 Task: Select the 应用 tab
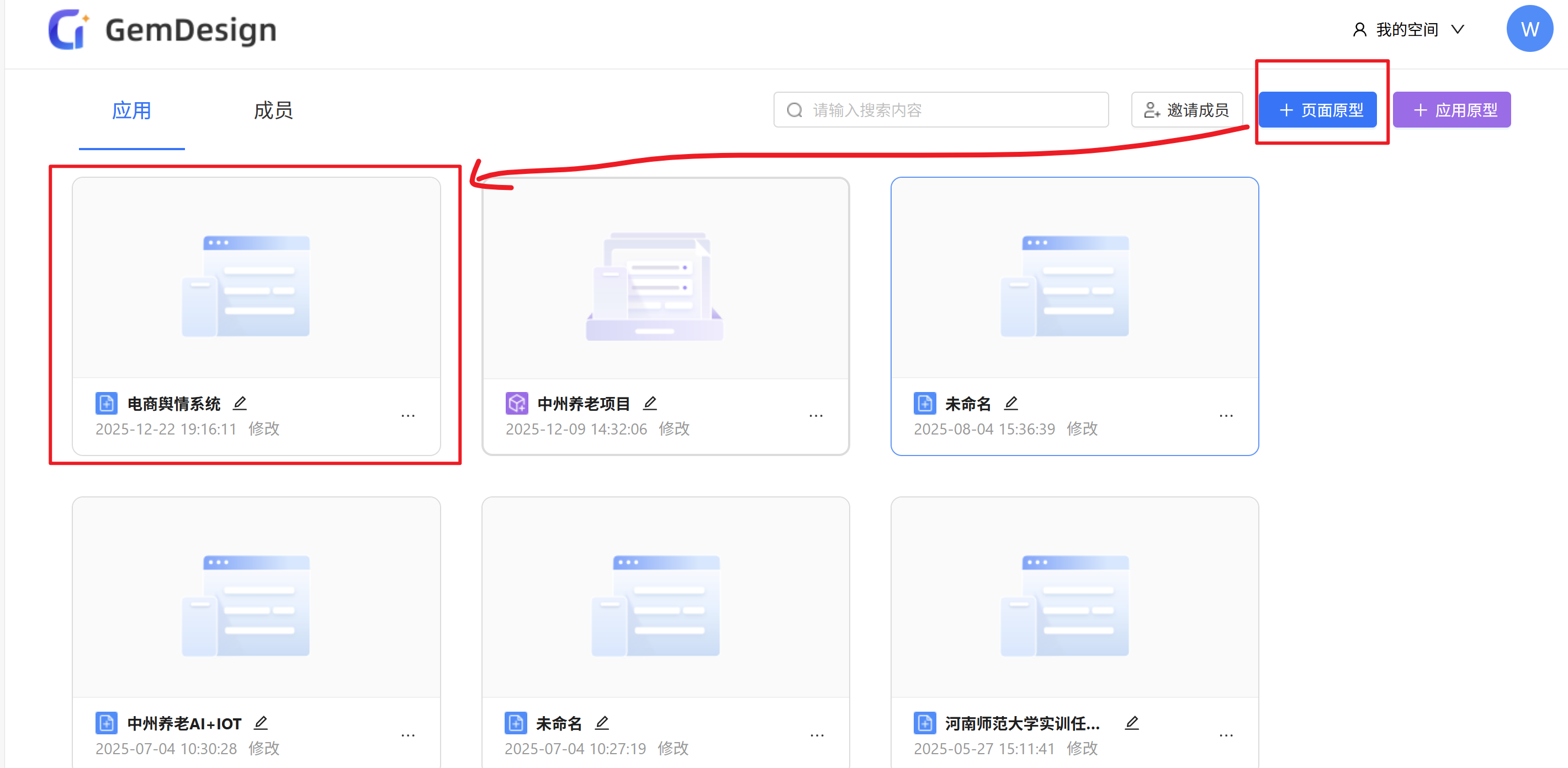pyautogui.click(x=131, y=110)
